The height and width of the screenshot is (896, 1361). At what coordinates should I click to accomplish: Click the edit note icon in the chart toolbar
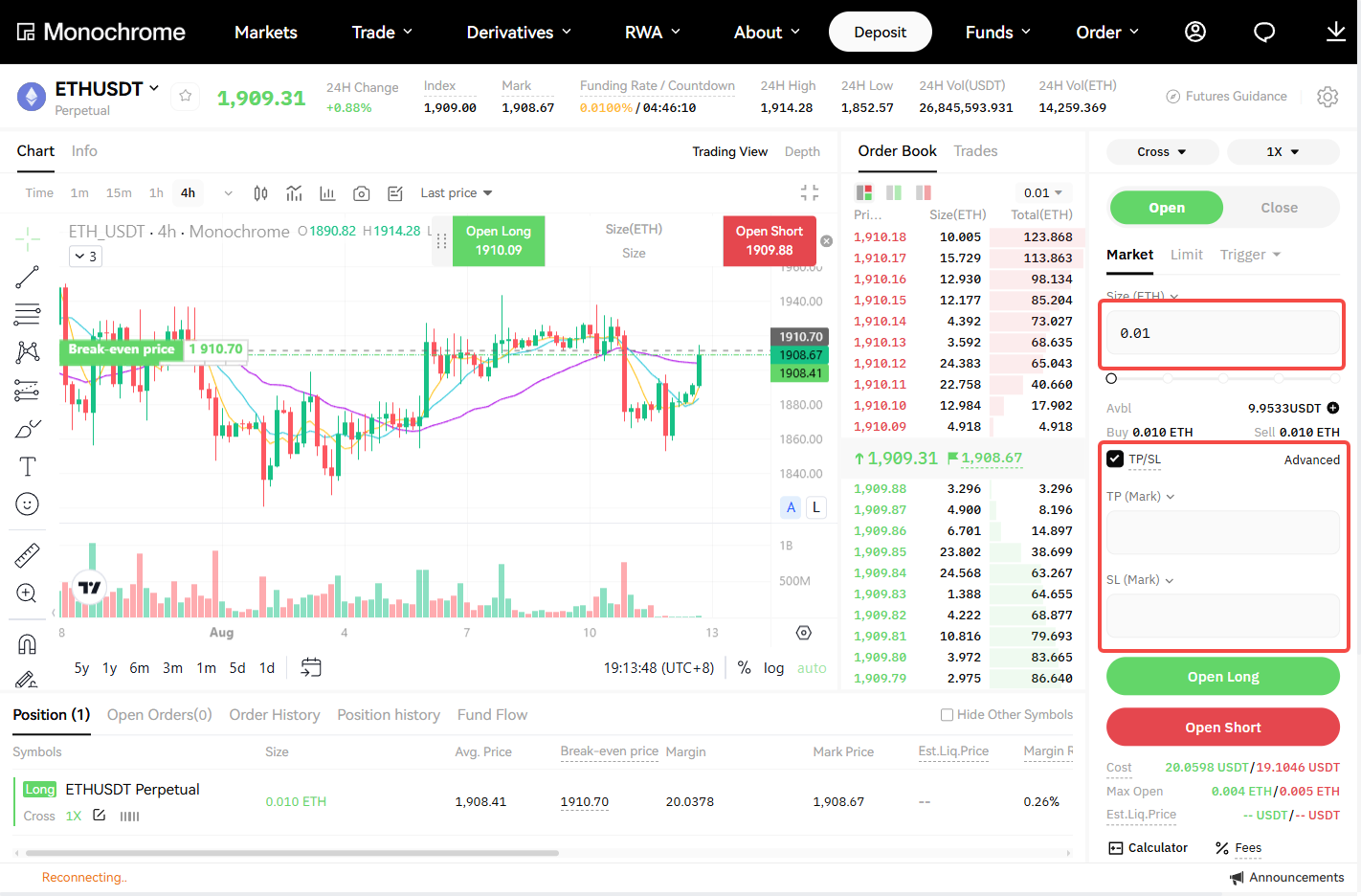(x=395, y=193)
